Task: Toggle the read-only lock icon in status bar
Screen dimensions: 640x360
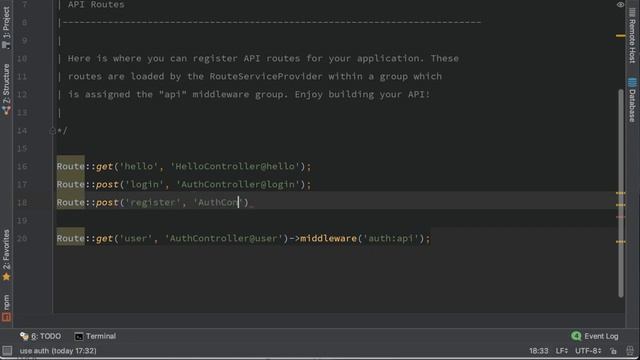Action: point(613,351)
